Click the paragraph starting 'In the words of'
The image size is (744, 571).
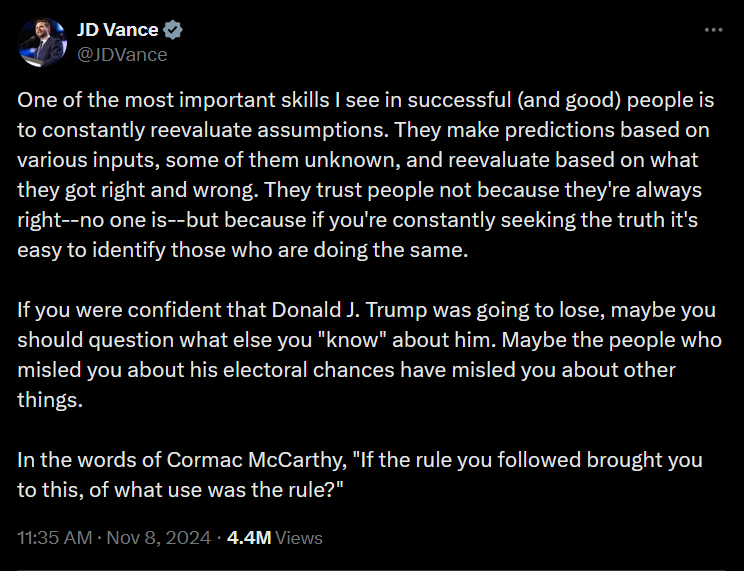[x=360, y=475]
